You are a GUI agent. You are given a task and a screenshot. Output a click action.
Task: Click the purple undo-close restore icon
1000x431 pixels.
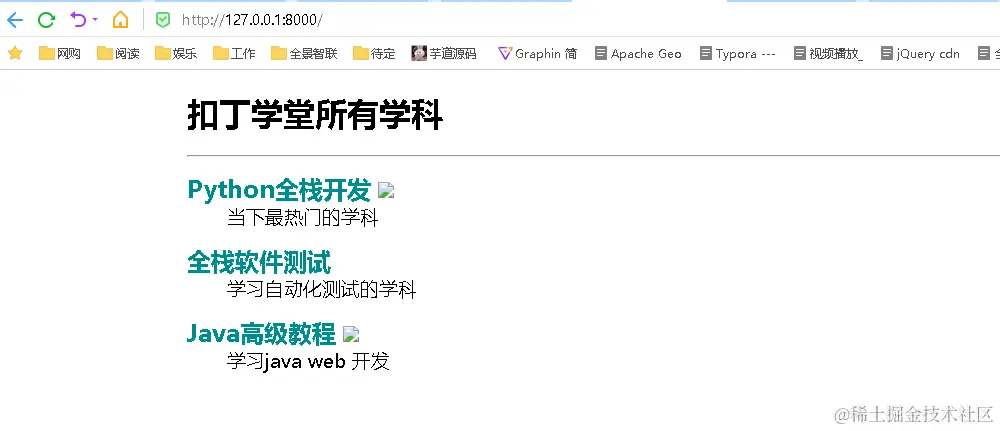pos(78,20)
